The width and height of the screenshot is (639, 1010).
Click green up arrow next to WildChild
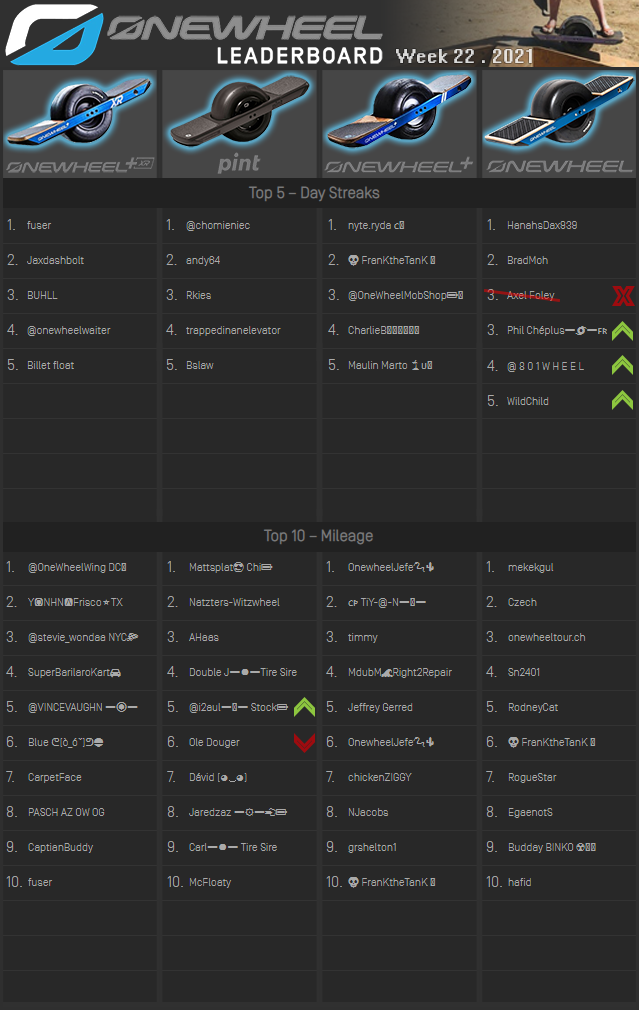pyautogui.click(x=622, y=401)
